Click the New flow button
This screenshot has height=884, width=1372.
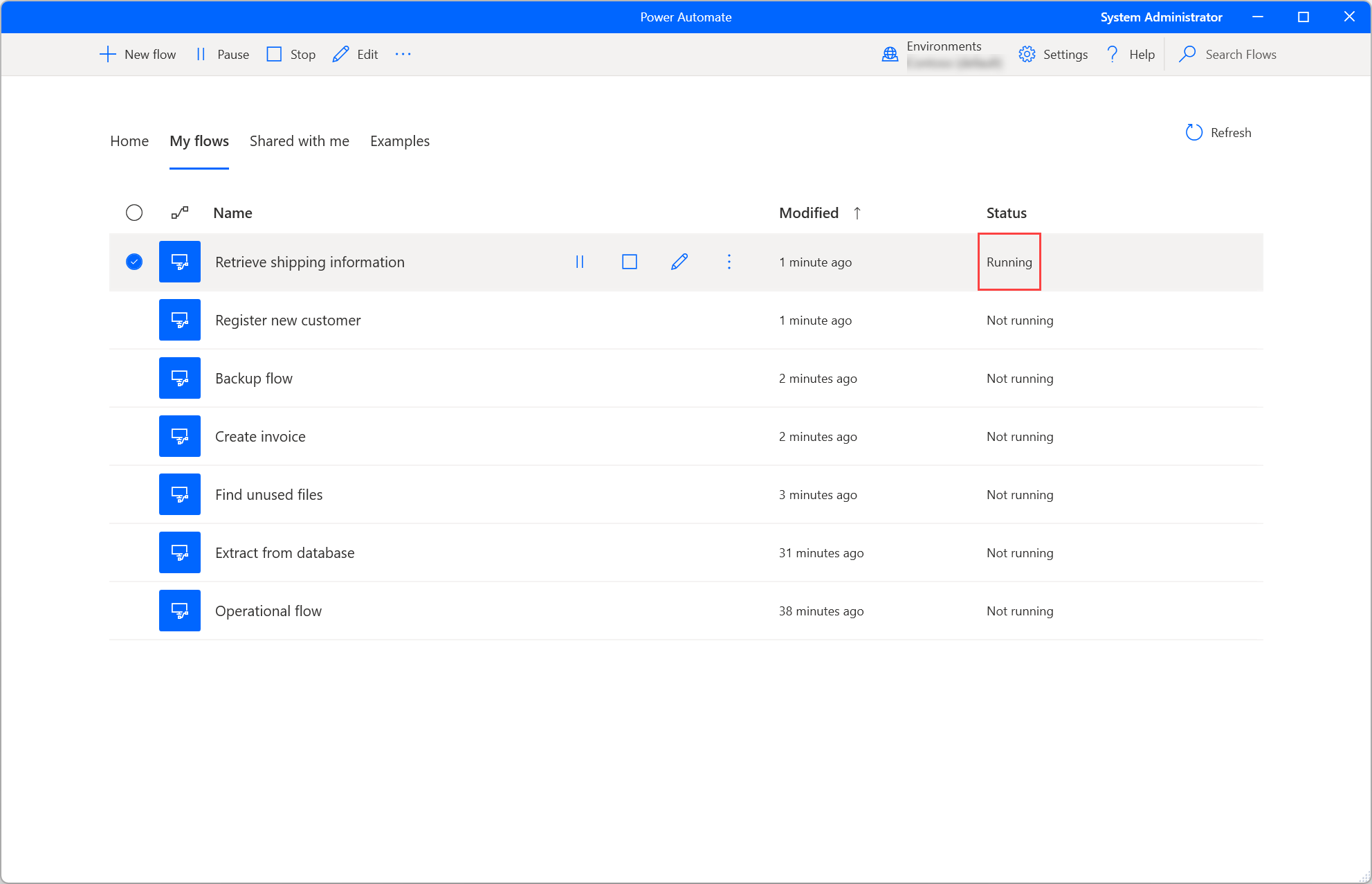(x=137, y=55)
